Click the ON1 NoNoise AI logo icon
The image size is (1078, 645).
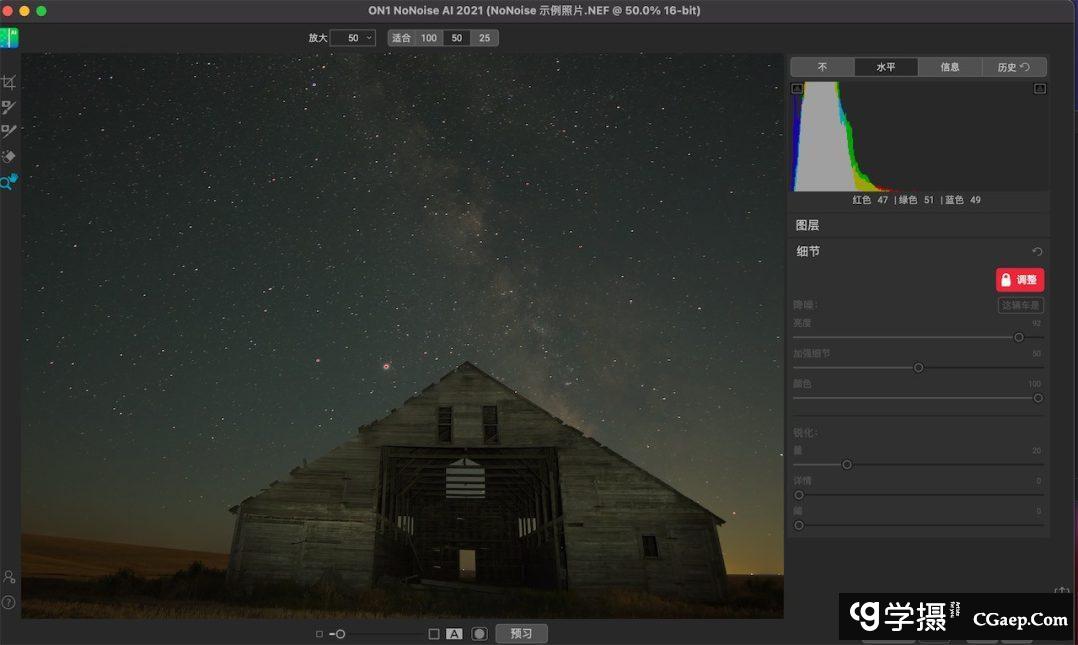pos(9,38)
